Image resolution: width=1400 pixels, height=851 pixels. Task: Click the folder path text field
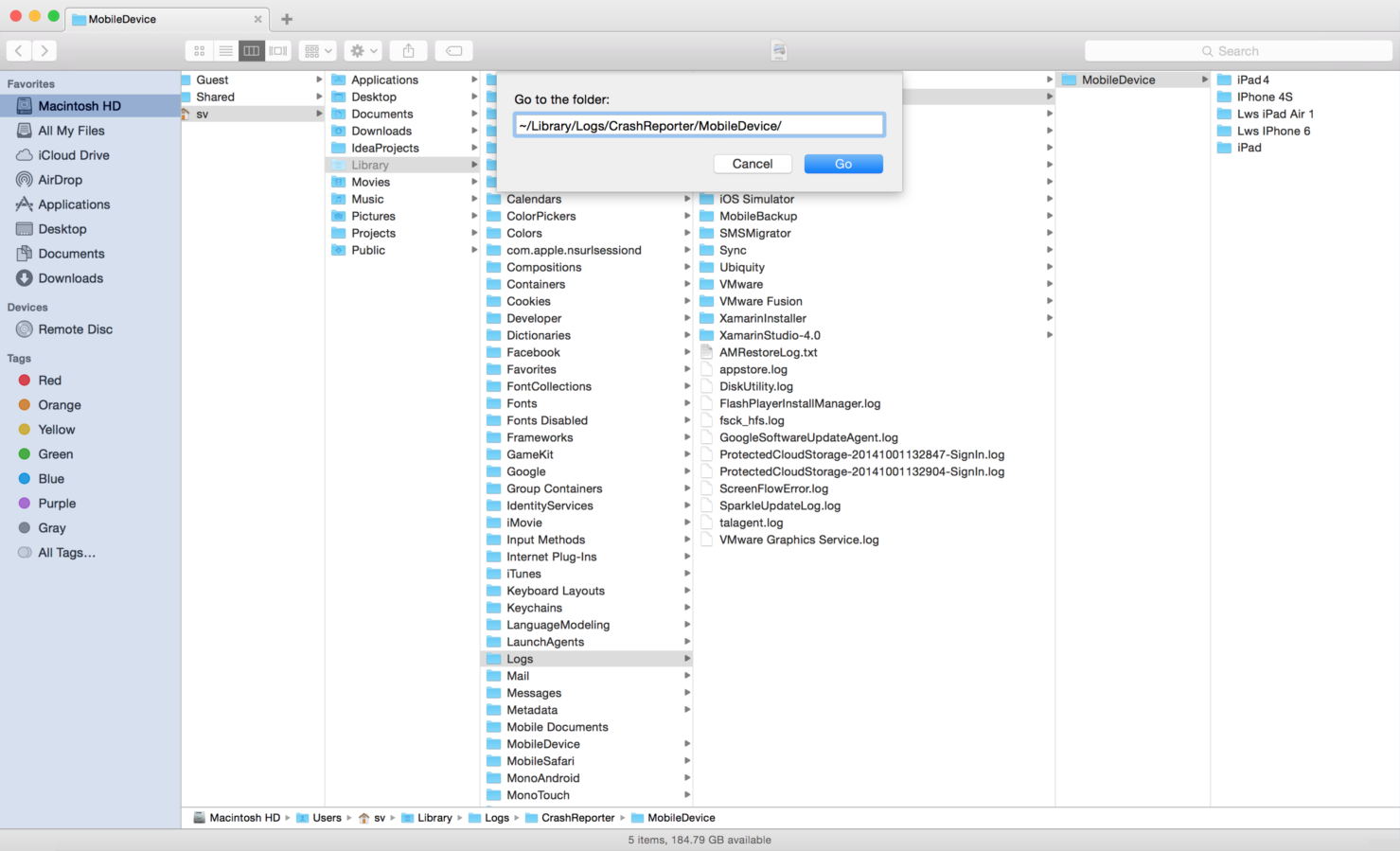pyautogui.click(x=700, y=125)
